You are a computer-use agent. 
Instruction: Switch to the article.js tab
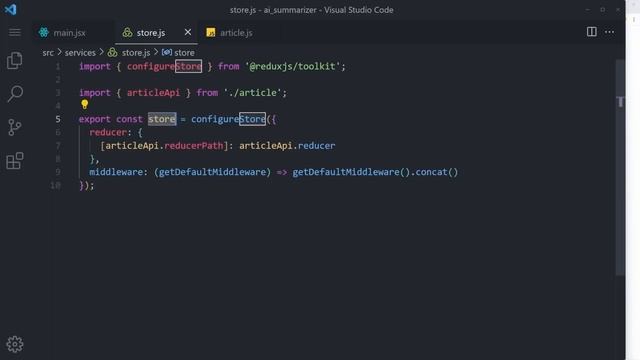tap(236, 33)
